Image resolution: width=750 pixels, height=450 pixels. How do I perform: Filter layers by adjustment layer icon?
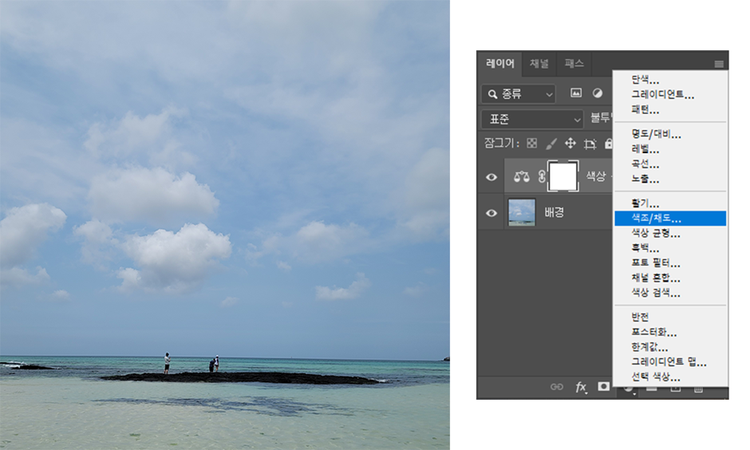597,93
